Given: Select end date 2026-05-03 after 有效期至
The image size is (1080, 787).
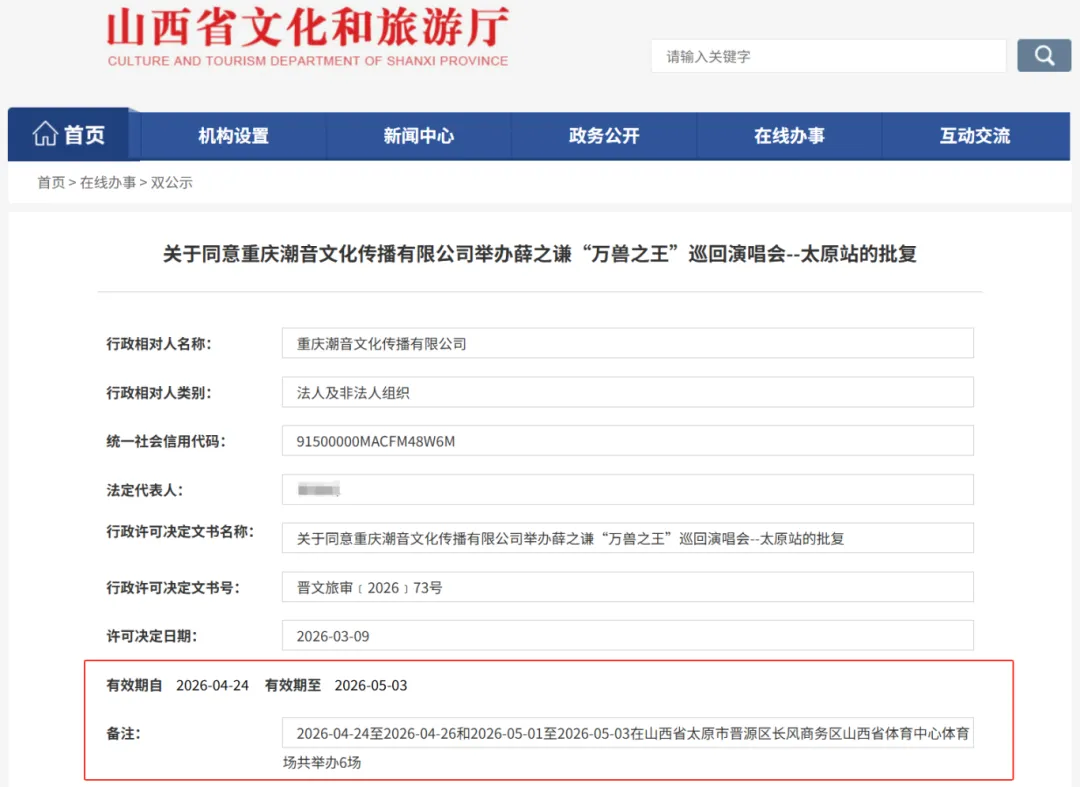Looking at the screenshot, I should (x=371, y=685).
